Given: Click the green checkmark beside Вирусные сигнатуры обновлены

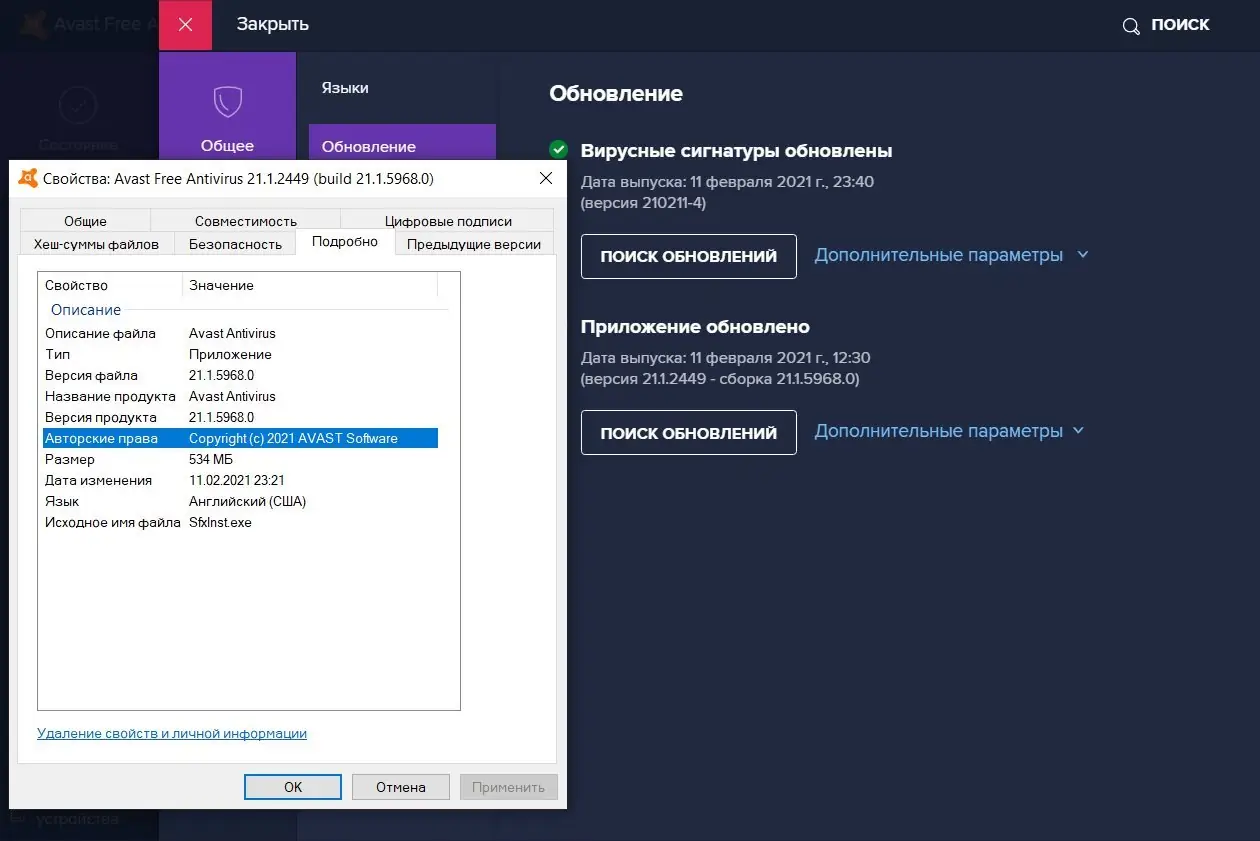Looking at the screenshot, I should (558, 150).
